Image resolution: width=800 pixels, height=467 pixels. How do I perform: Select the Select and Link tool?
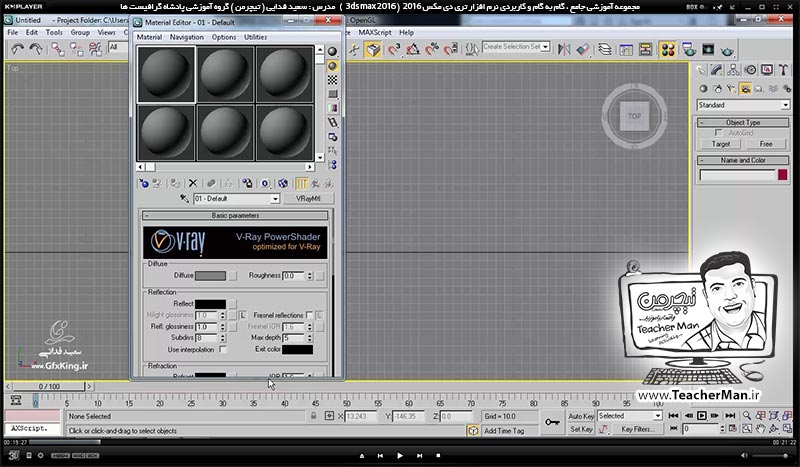pyautogui.click(x=58, y=49)
